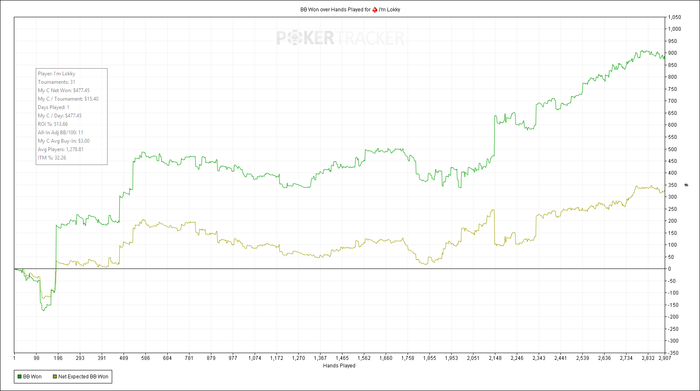Click the x-axis tick '1,953'
This screenshot has width=700, height=391.
451,358
